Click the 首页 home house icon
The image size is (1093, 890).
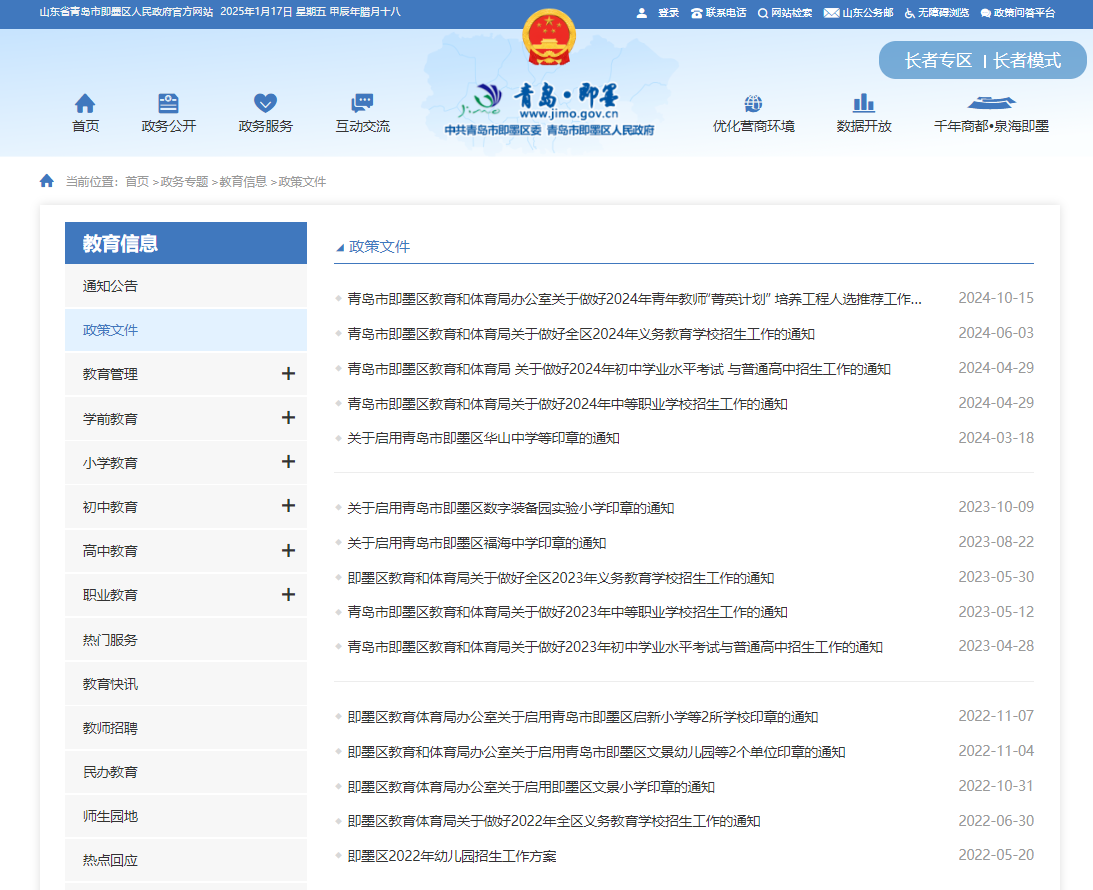pyautogui.click(x=85, y=103)
